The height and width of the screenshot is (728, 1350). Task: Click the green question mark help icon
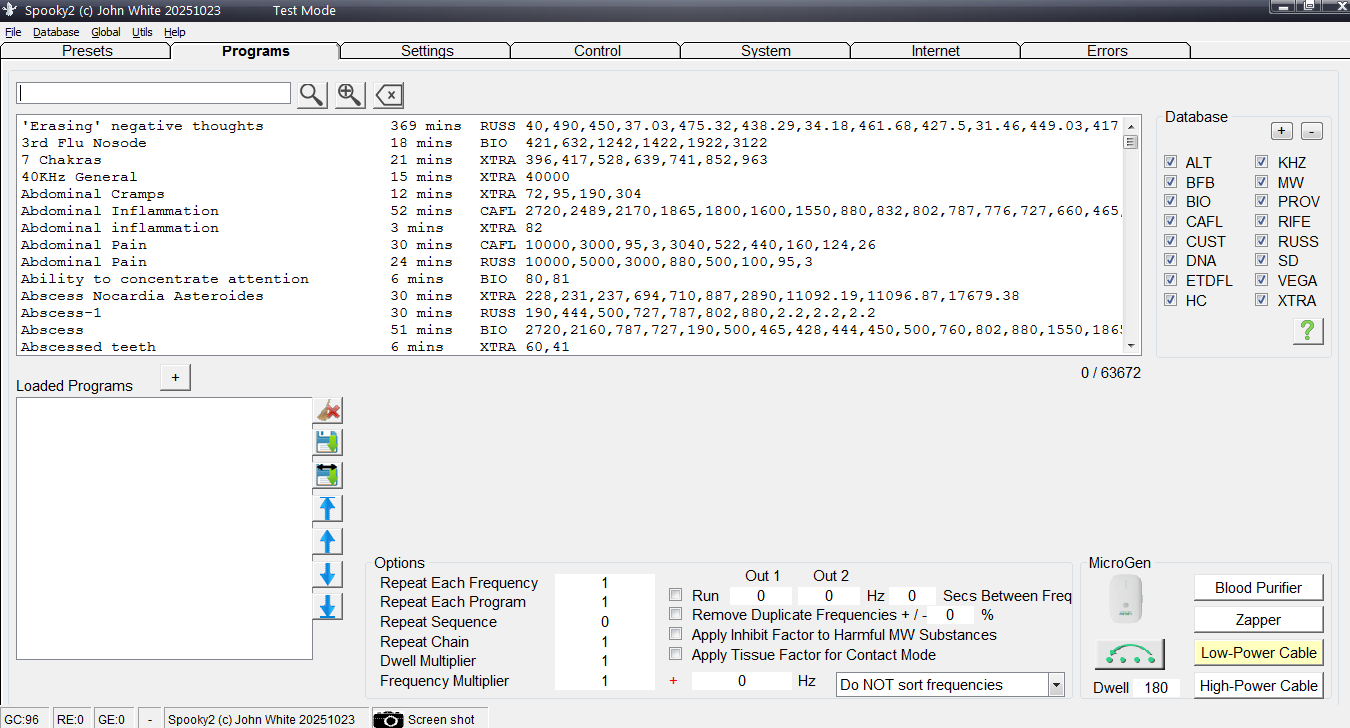click(1307, 331)
